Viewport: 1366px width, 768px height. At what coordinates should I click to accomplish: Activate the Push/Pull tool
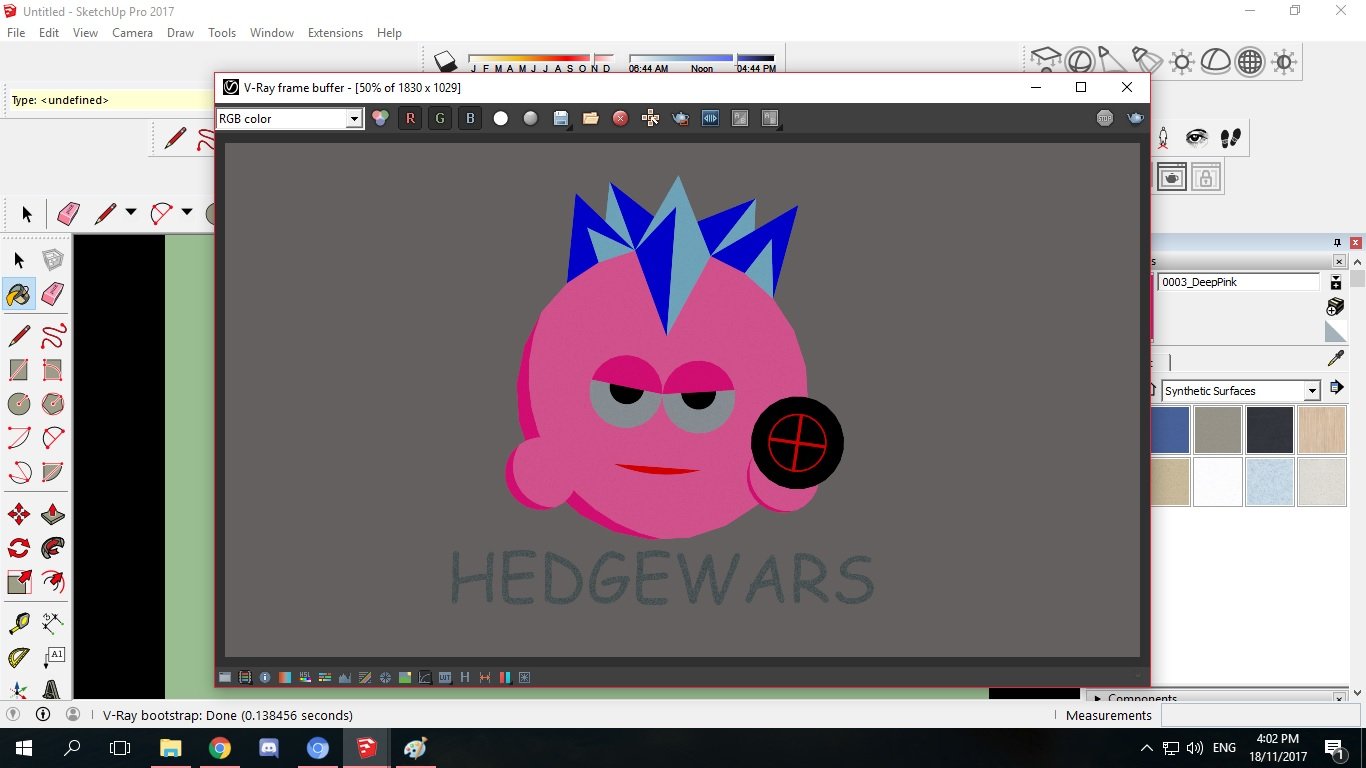pyautogui.click(x=53, y=515)
